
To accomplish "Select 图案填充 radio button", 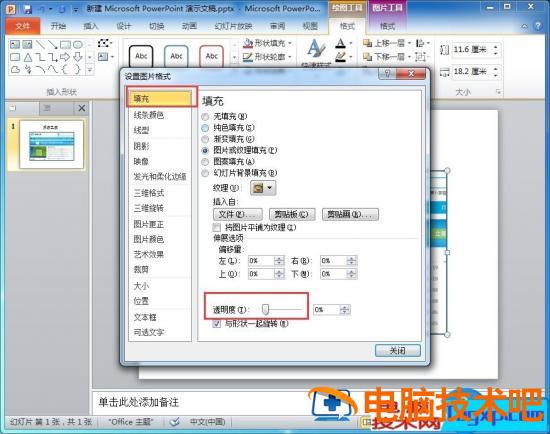I will coord(205,162).
